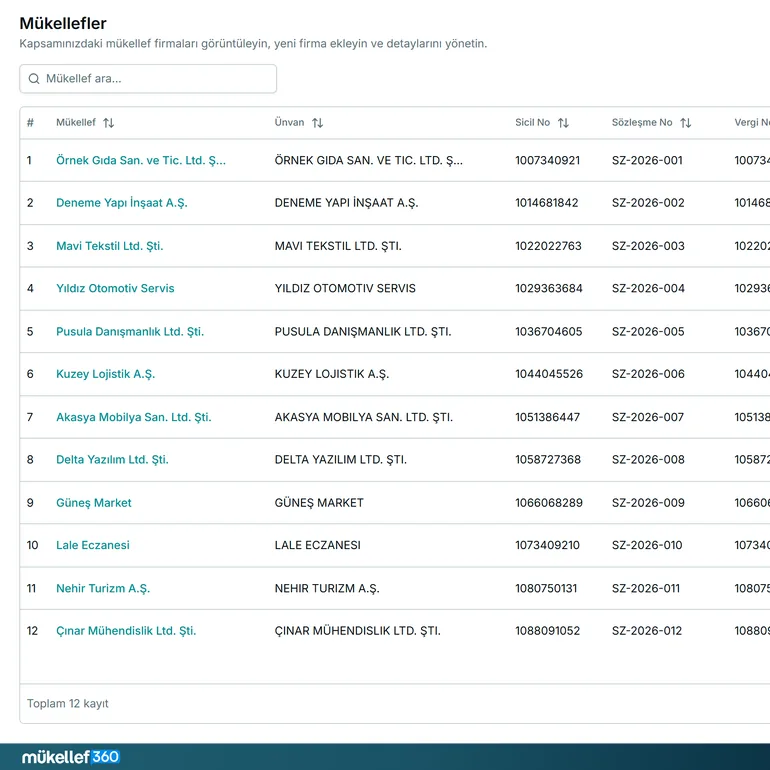Click the mükellef360 logo
770x770 pixels.
[x=71, y=757]
